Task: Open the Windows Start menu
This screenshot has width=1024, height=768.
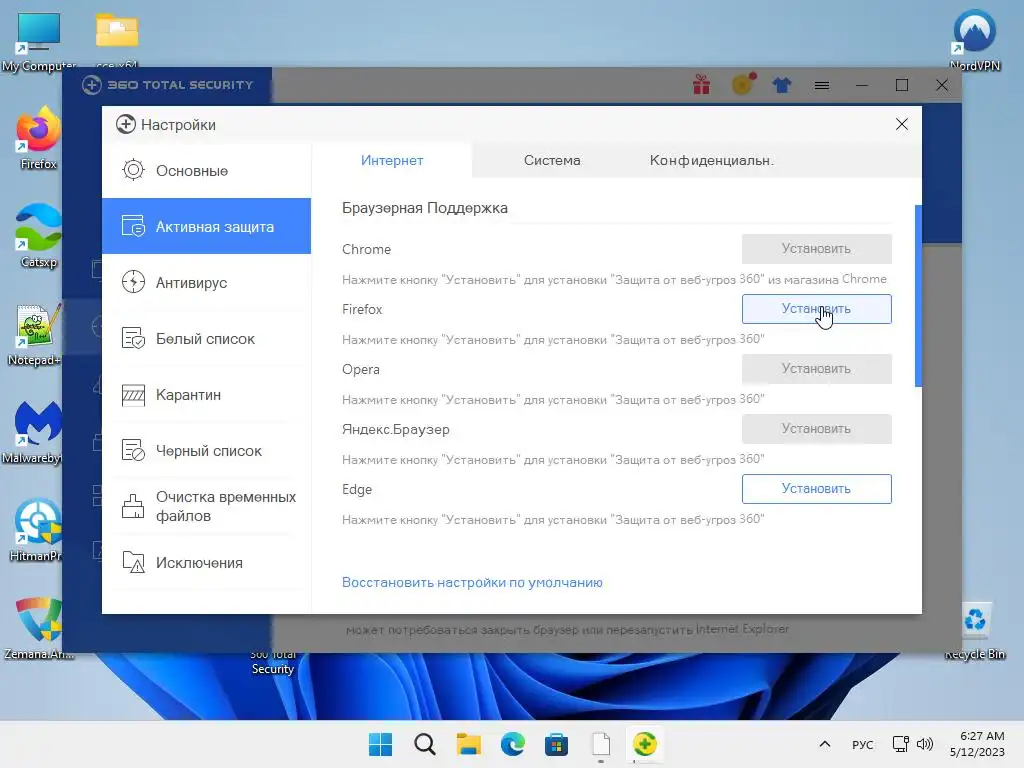Action: [x=380, y=744]
